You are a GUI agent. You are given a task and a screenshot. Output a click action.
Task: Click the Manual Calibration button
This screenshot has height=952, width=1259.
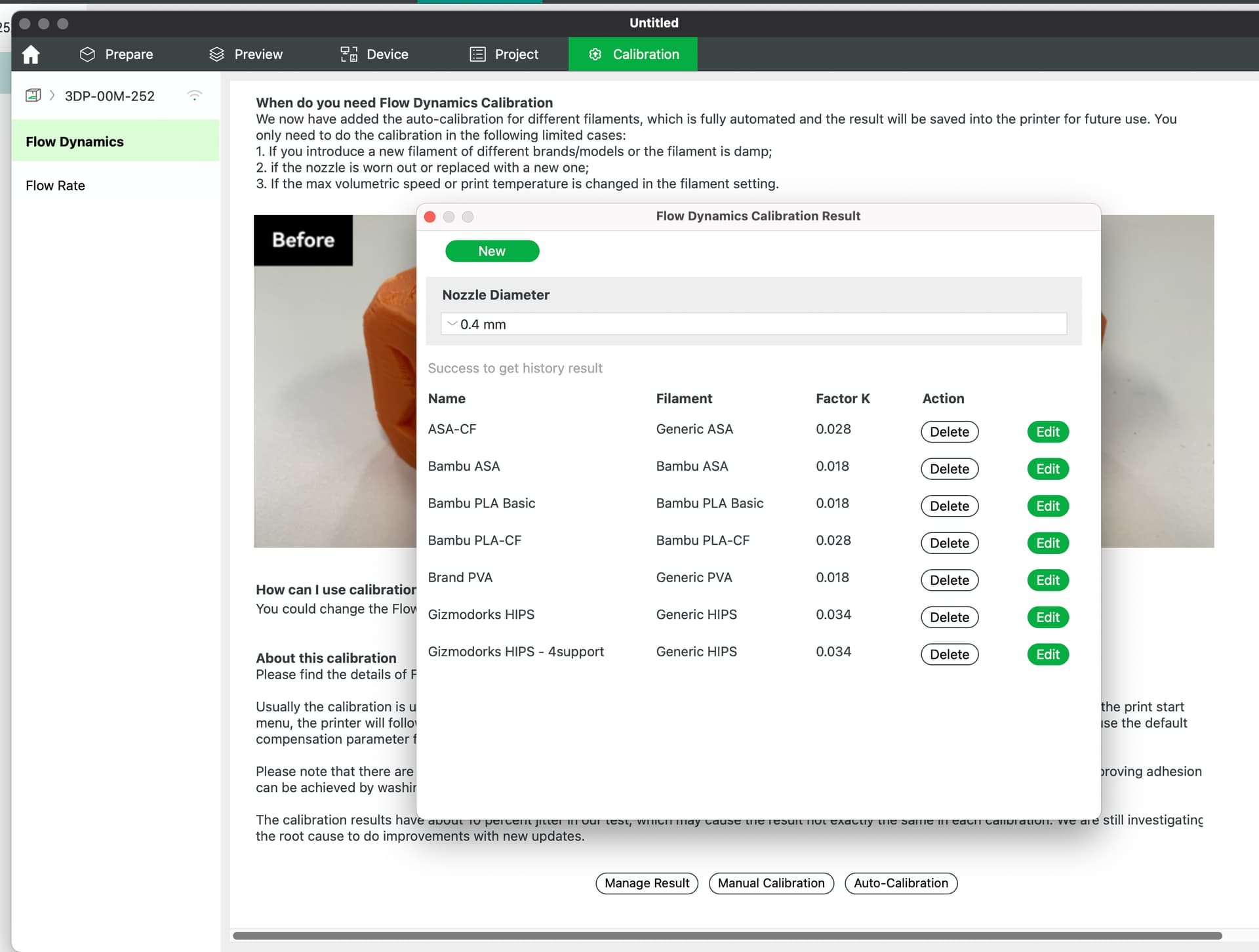point(771,883)
